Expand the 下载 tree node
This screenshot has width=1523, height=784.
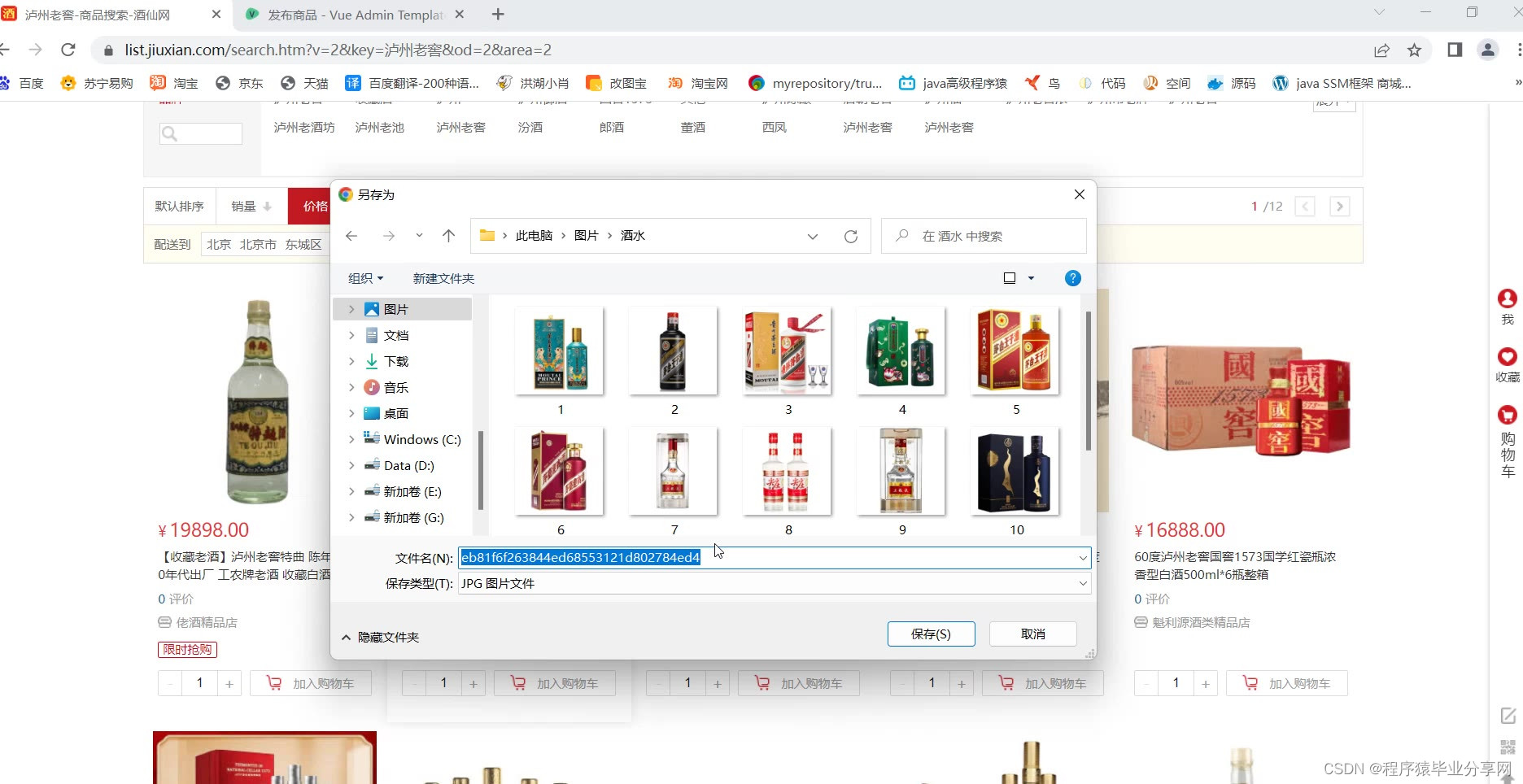[351, 361]
